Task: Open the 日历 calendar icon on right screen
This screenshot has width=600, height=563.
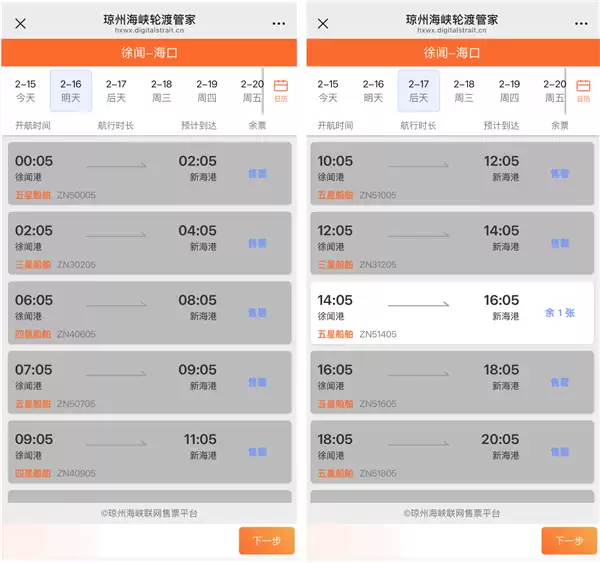Action: click(583, 90)
